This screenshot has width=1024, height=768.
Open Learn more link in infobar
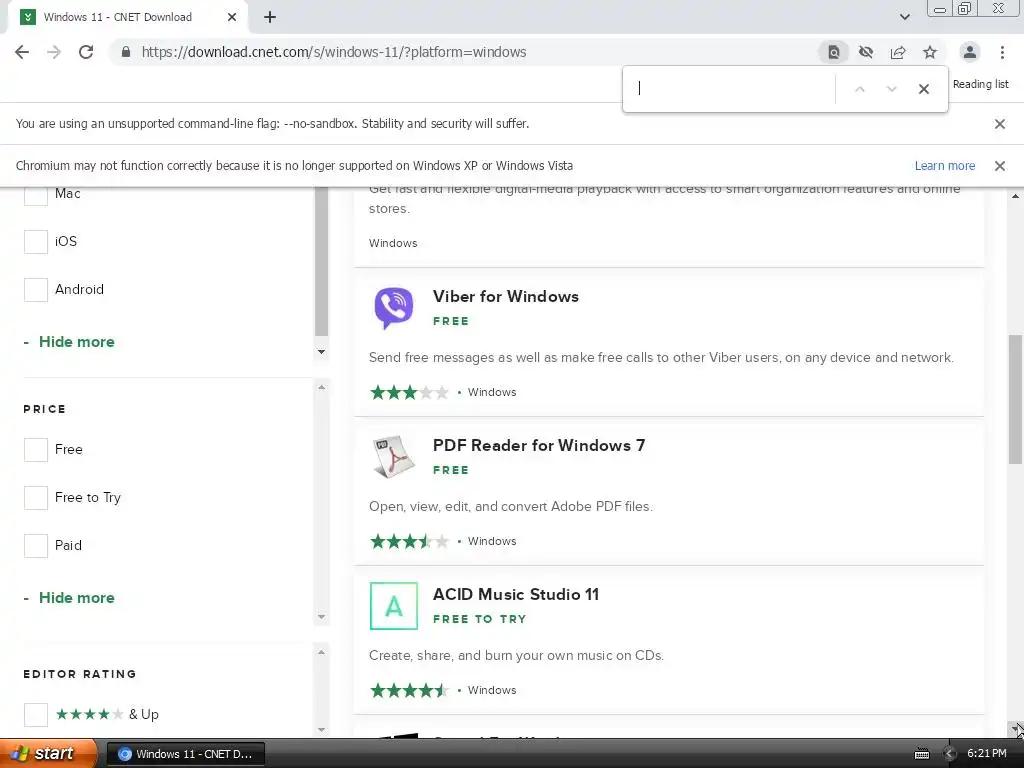click(944, 166)
